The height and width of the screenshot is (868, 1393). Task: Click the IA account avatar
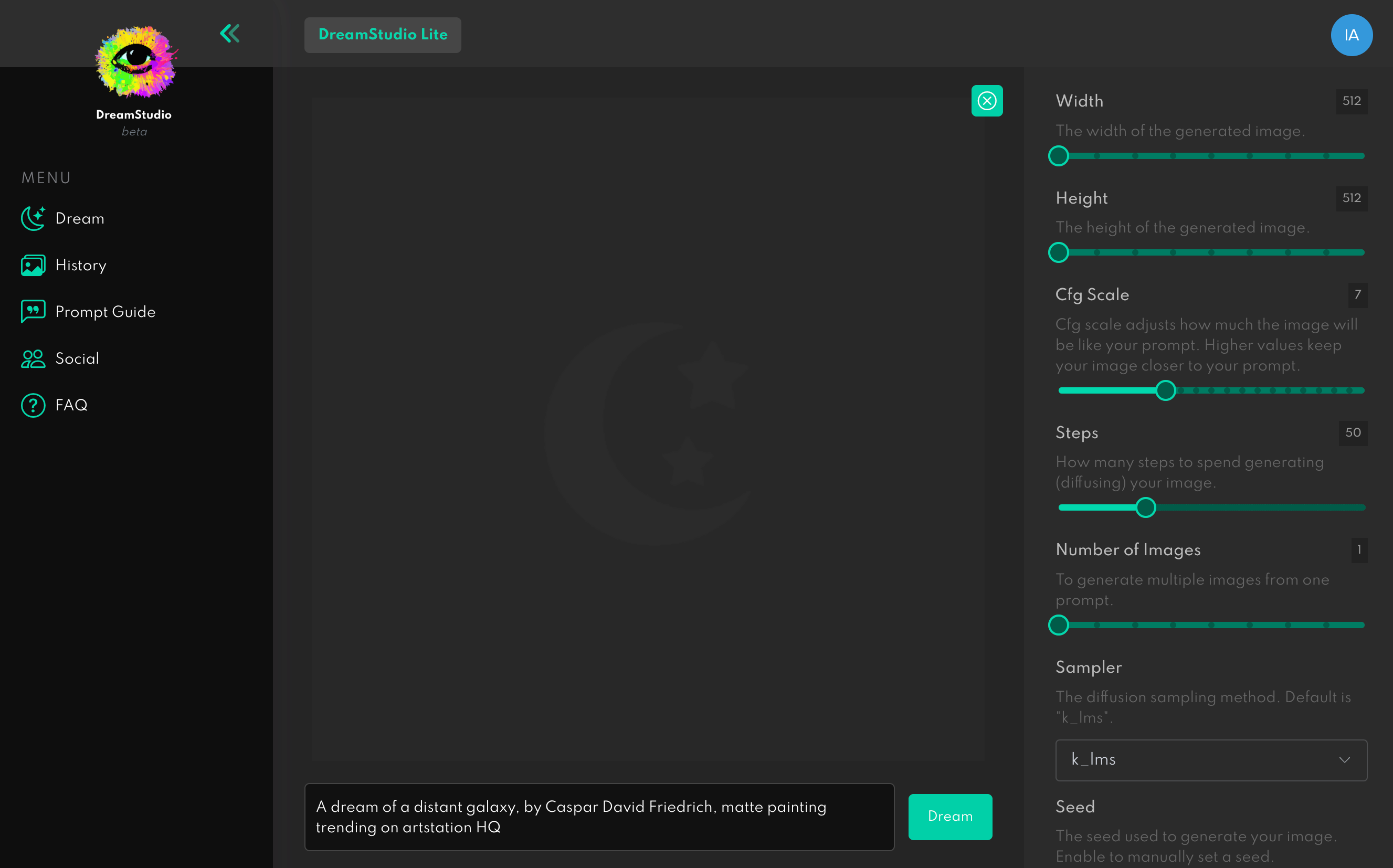[1351, 35]
